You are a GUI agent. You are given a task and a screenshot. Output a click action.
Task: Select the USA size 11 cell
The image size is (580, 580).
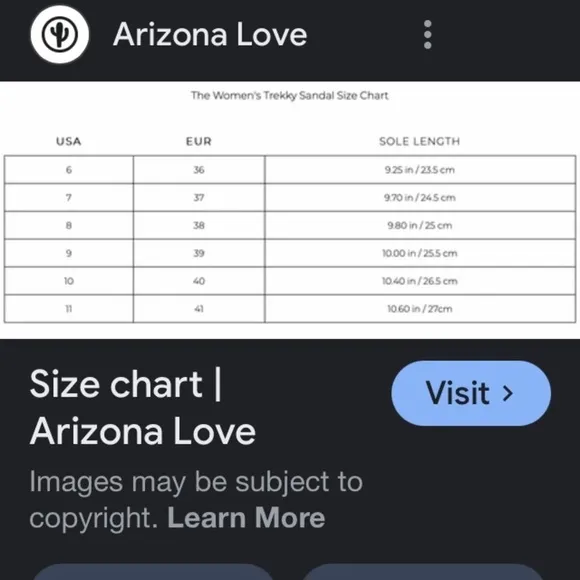click(x=69, y=308)
